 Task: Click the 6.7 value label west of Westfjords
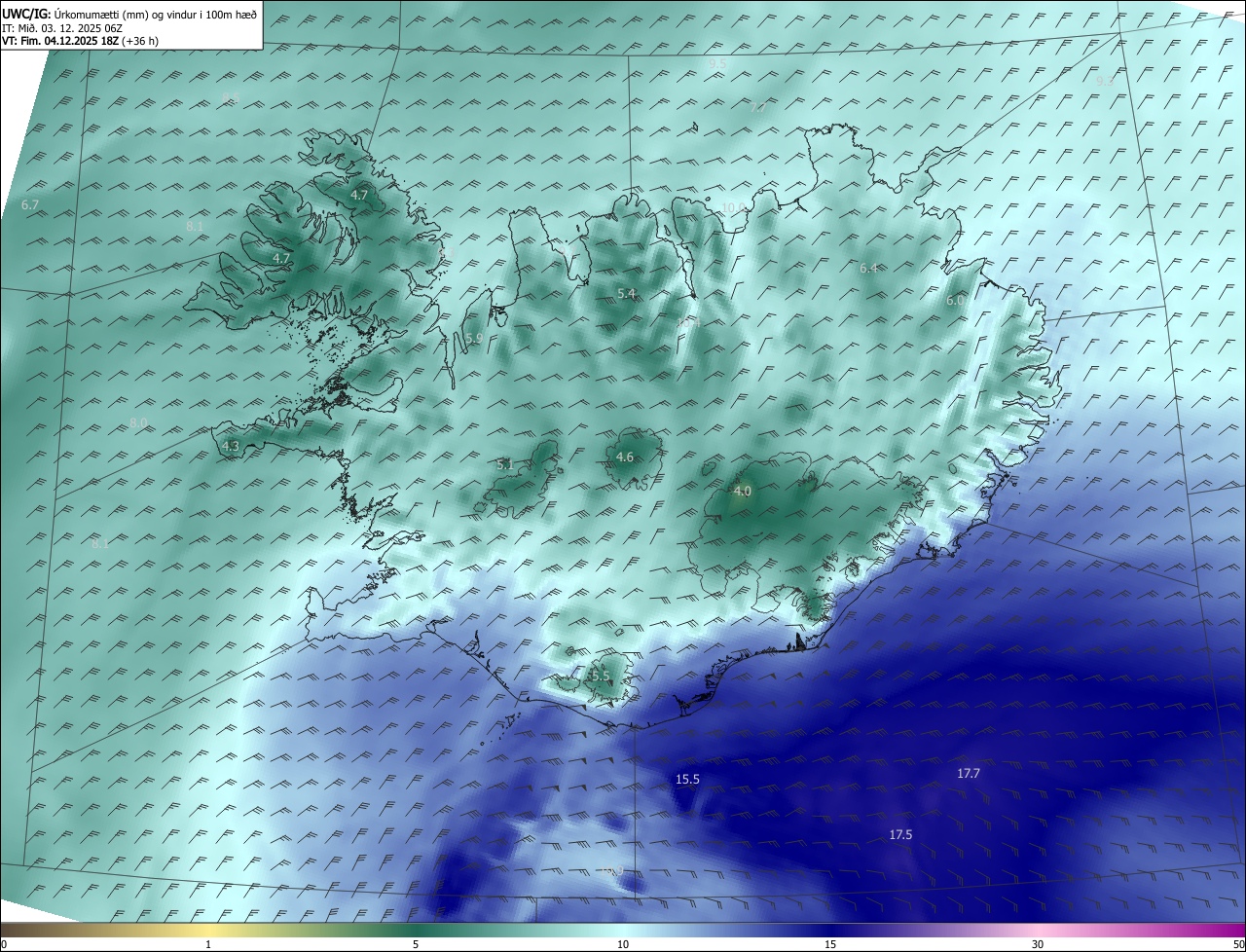(x=29, y=204)
